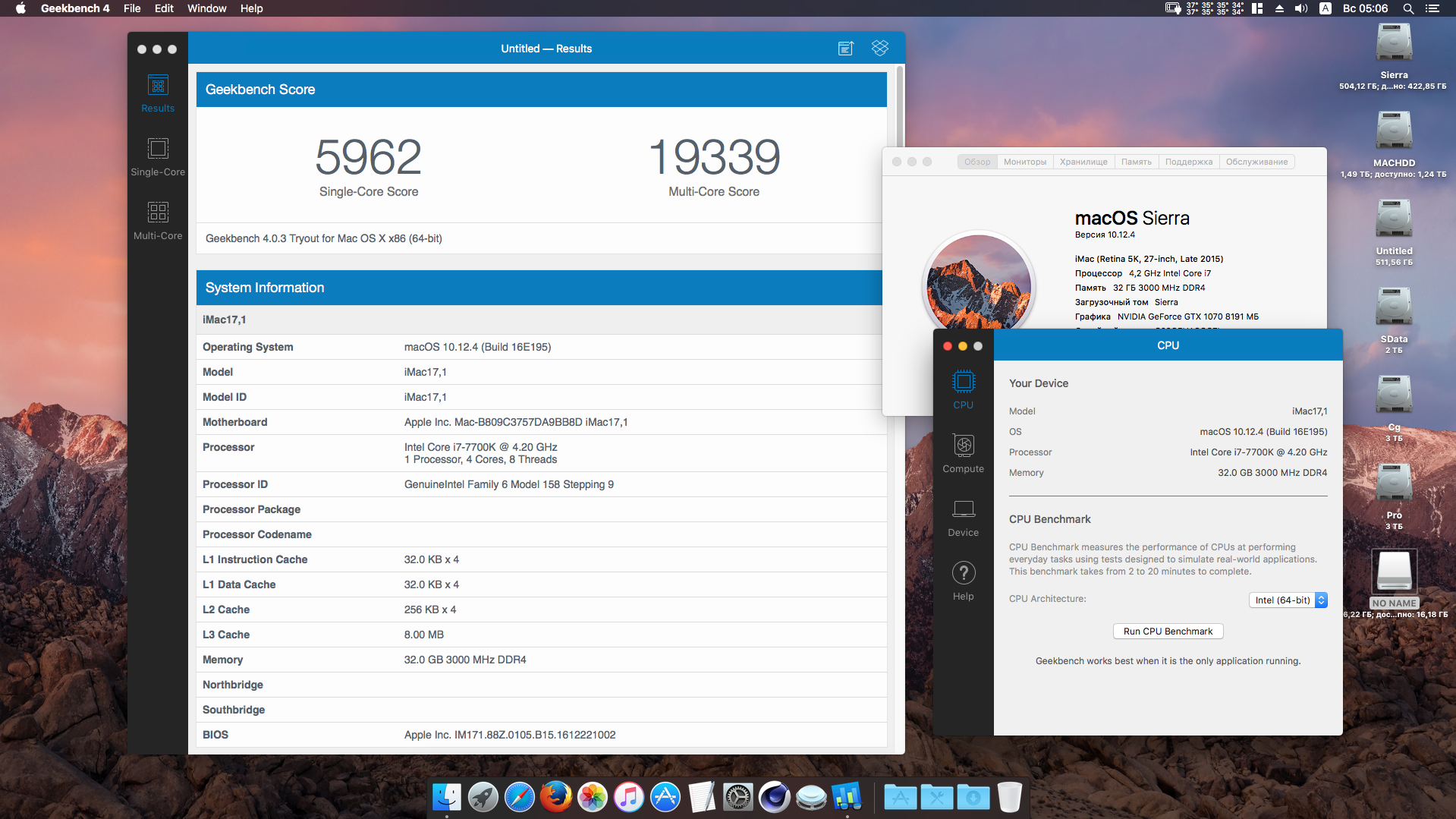Open Spotlight search in menu bar
The image size is (1456, 819).
(1408, 8)
